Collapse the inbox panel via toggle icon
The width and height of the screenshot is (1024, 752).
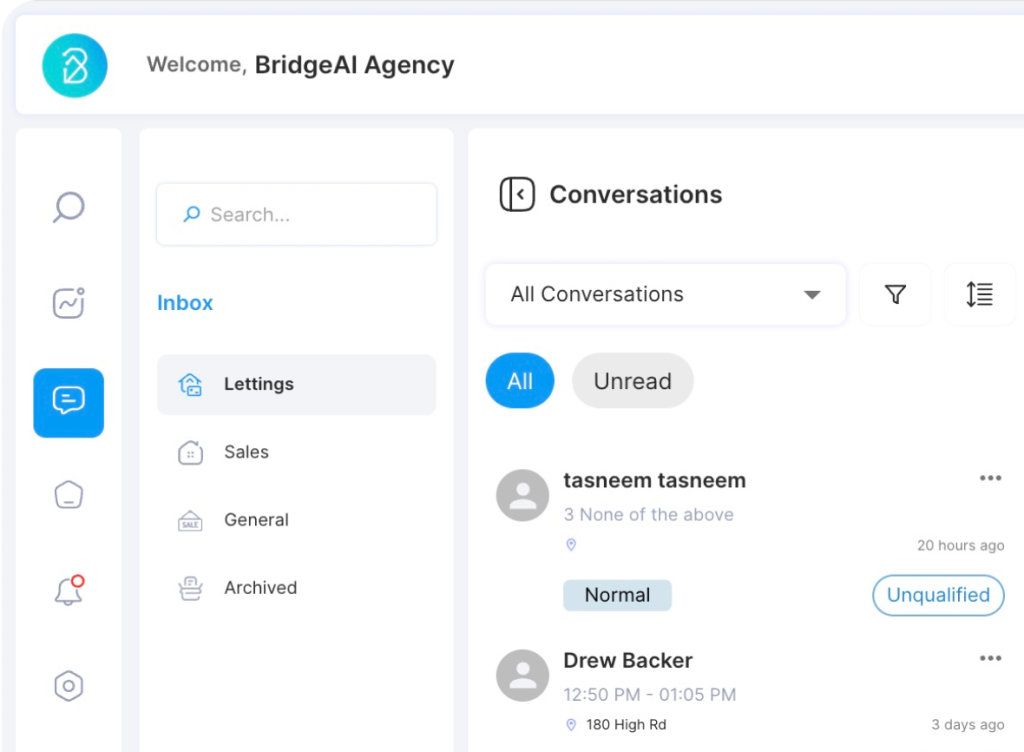pos(517,194)
